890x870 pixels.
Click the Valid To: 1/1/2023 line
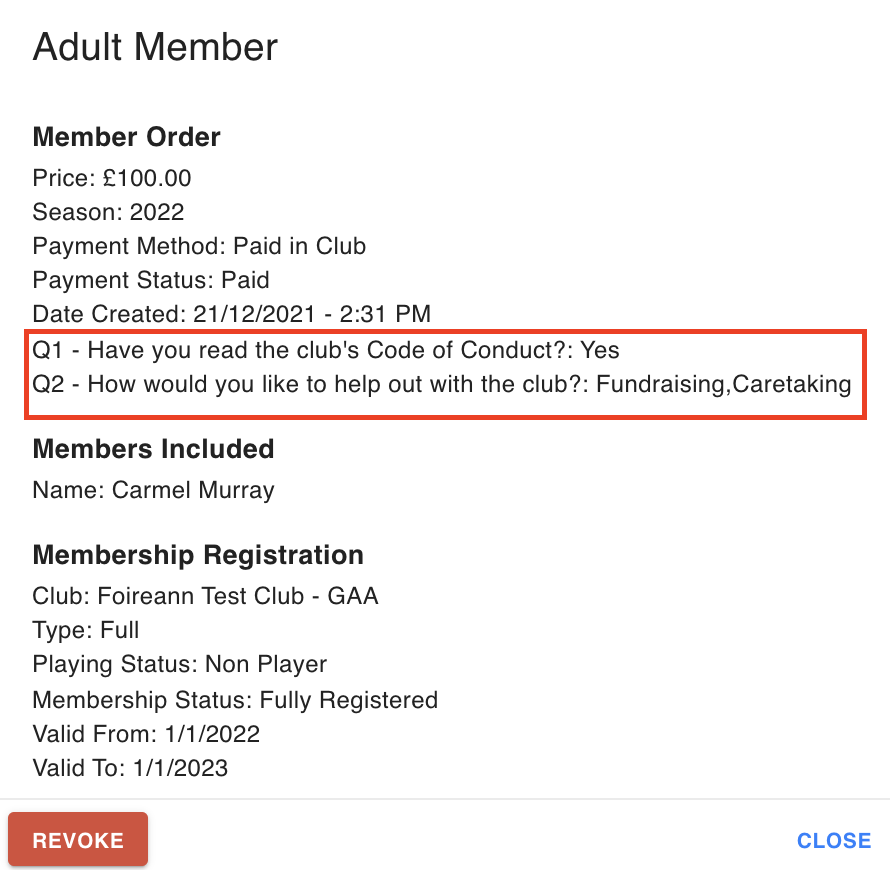(x=130, y=768)
